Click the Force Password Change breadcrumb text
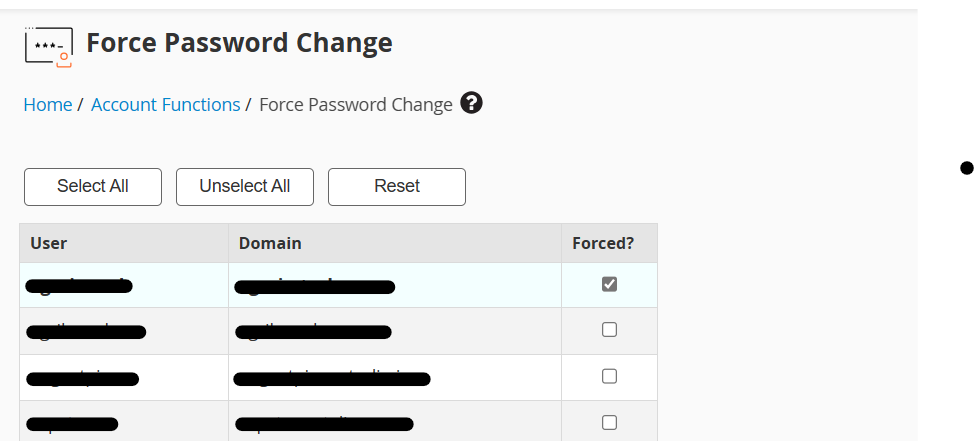 (355, 104)
